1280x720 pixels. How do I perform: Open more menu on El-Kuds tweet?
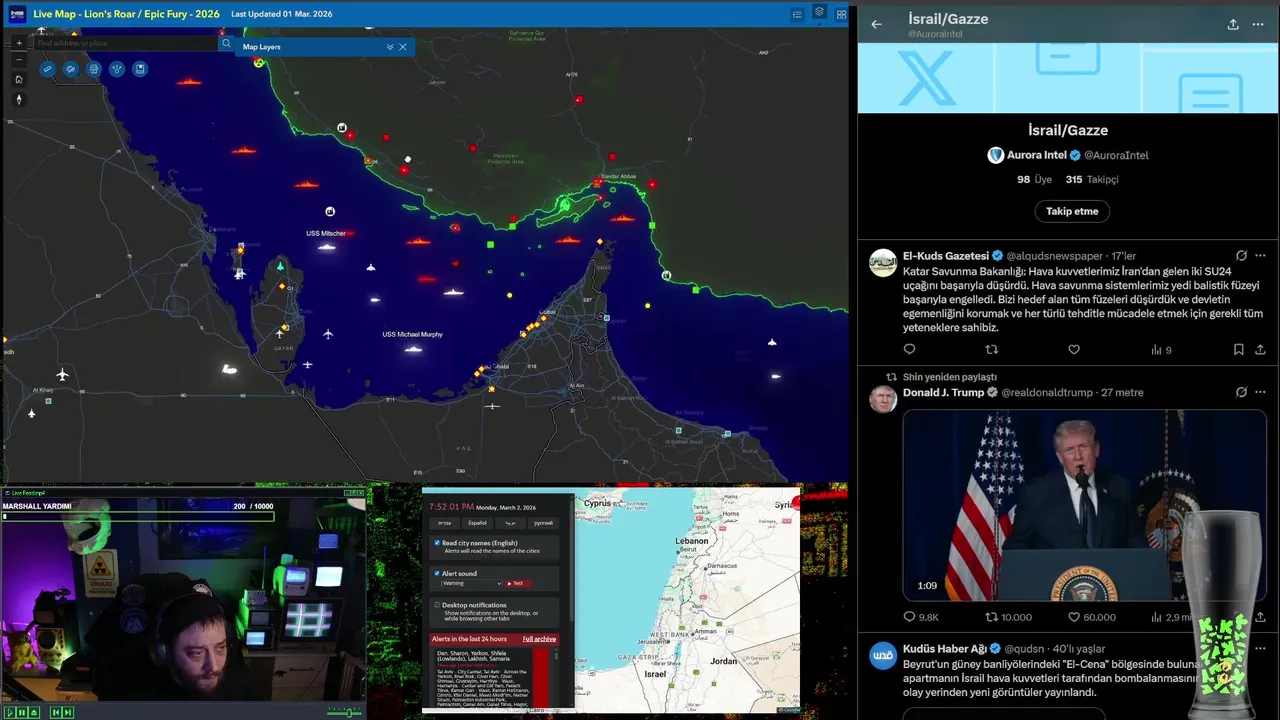1260,256
